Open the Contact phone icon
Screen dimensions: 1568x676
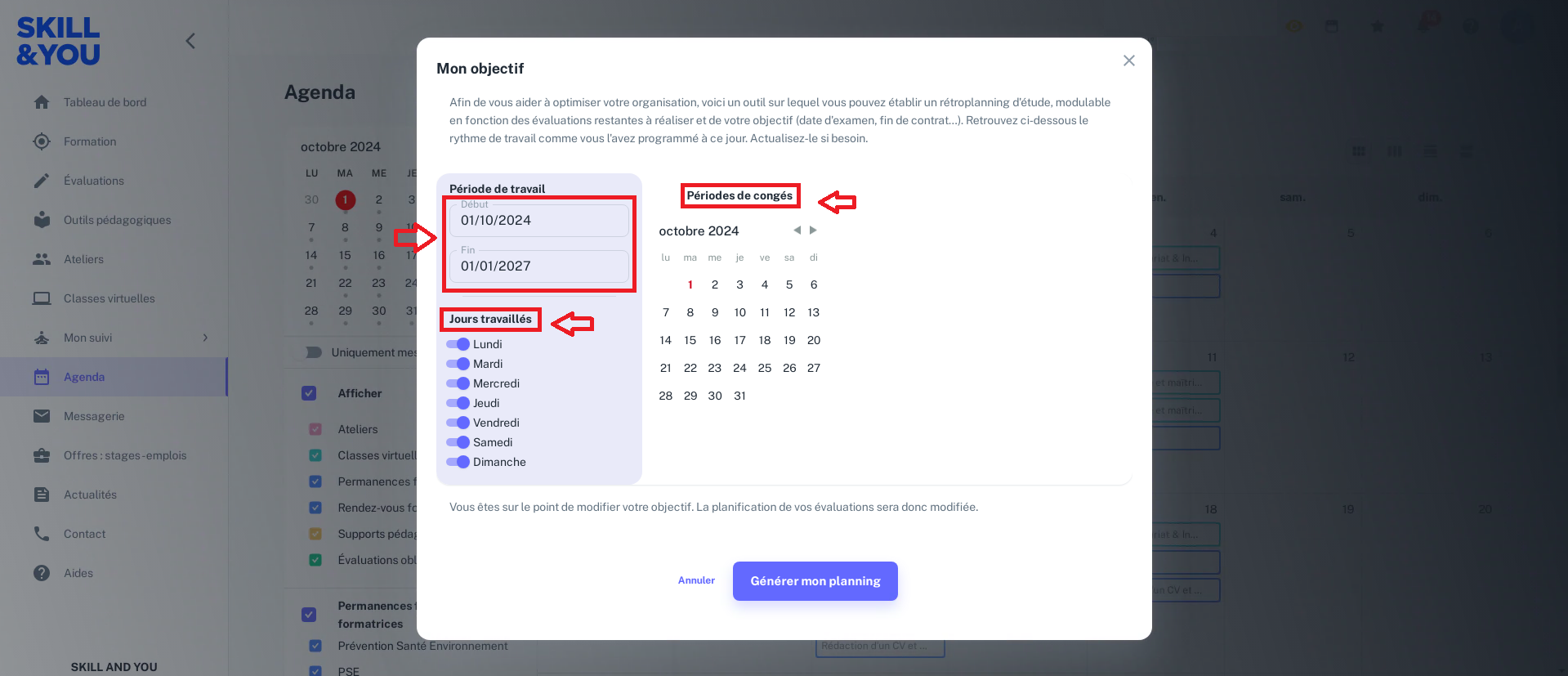(x=42, y=534)
